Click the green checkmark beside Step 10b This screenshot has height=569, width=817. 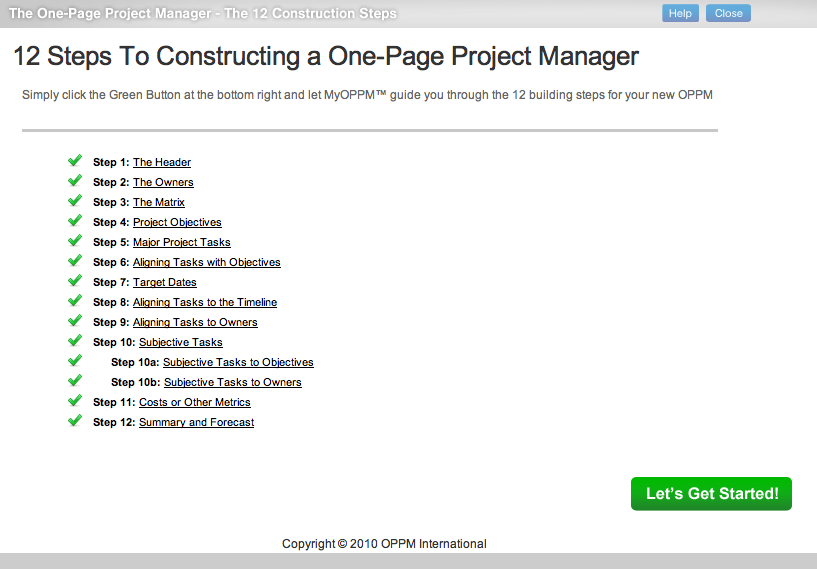coord(75,380)
